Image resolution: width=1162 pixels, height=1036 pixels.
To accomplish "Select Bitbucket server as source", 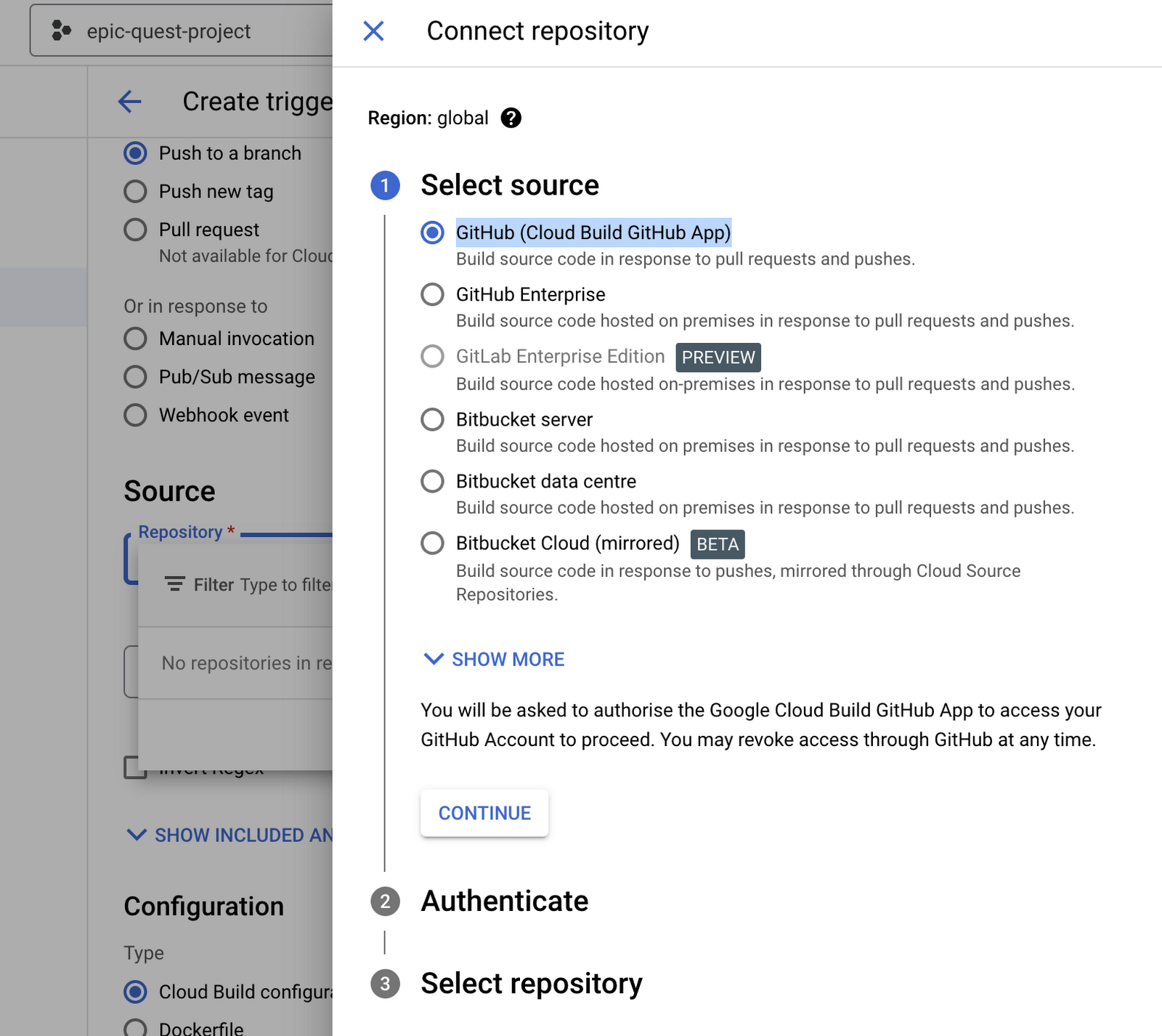I will tap(432, 419).
